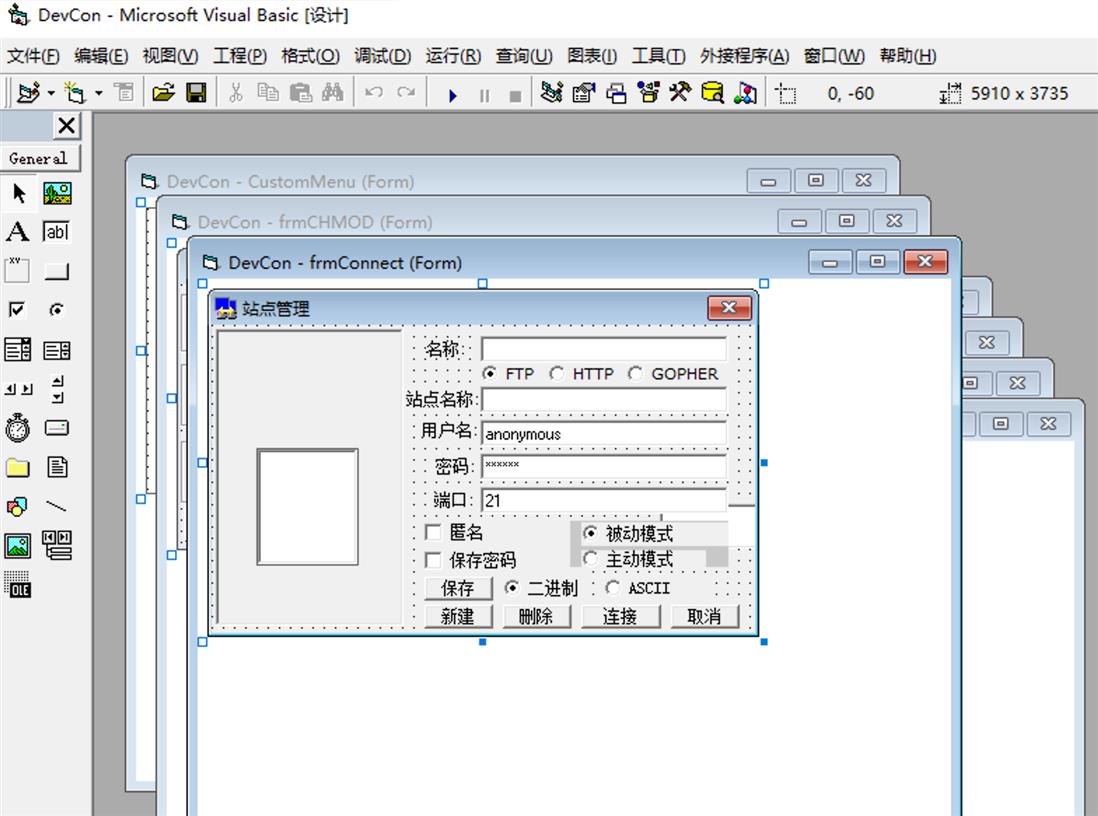Open the 工程(P) menu

pyautogui.click(x=239, y=55)
